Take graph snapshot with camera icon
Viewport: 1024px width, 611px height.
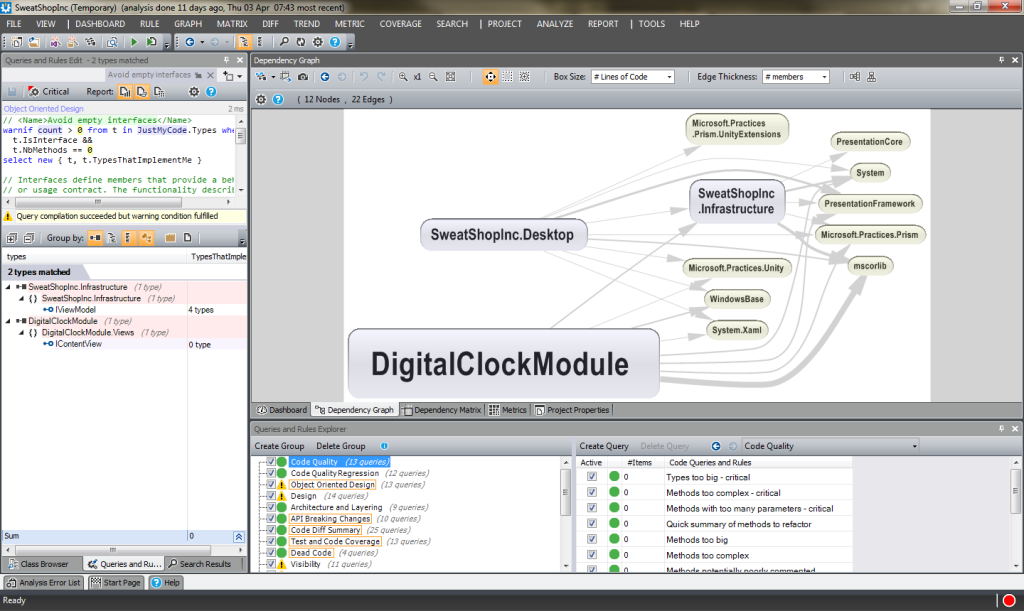click(x=303, y=76)
